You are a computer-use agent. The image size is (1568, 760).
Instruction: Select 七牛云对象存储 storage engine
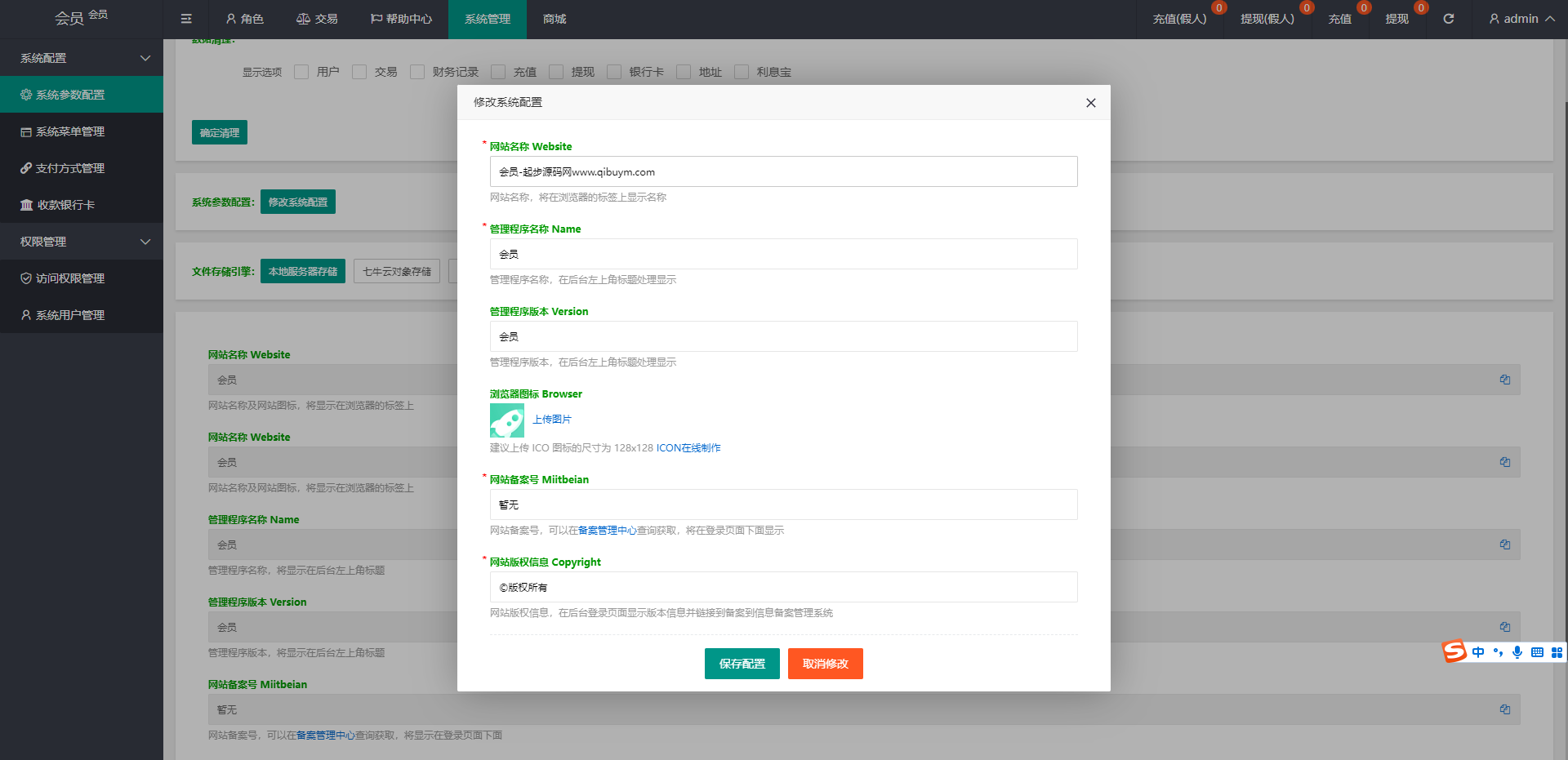coord(397,271)
